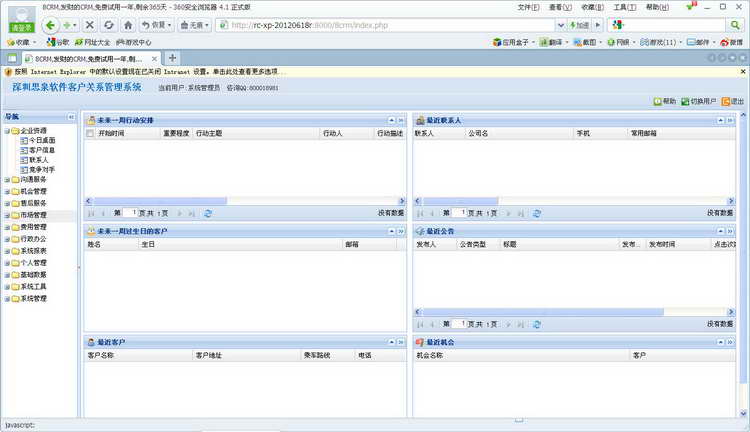The height and width of the screenshot is (432, 750).
Task: Click page number field in 未来一周行动安排 pager
Action: point(130,213)
